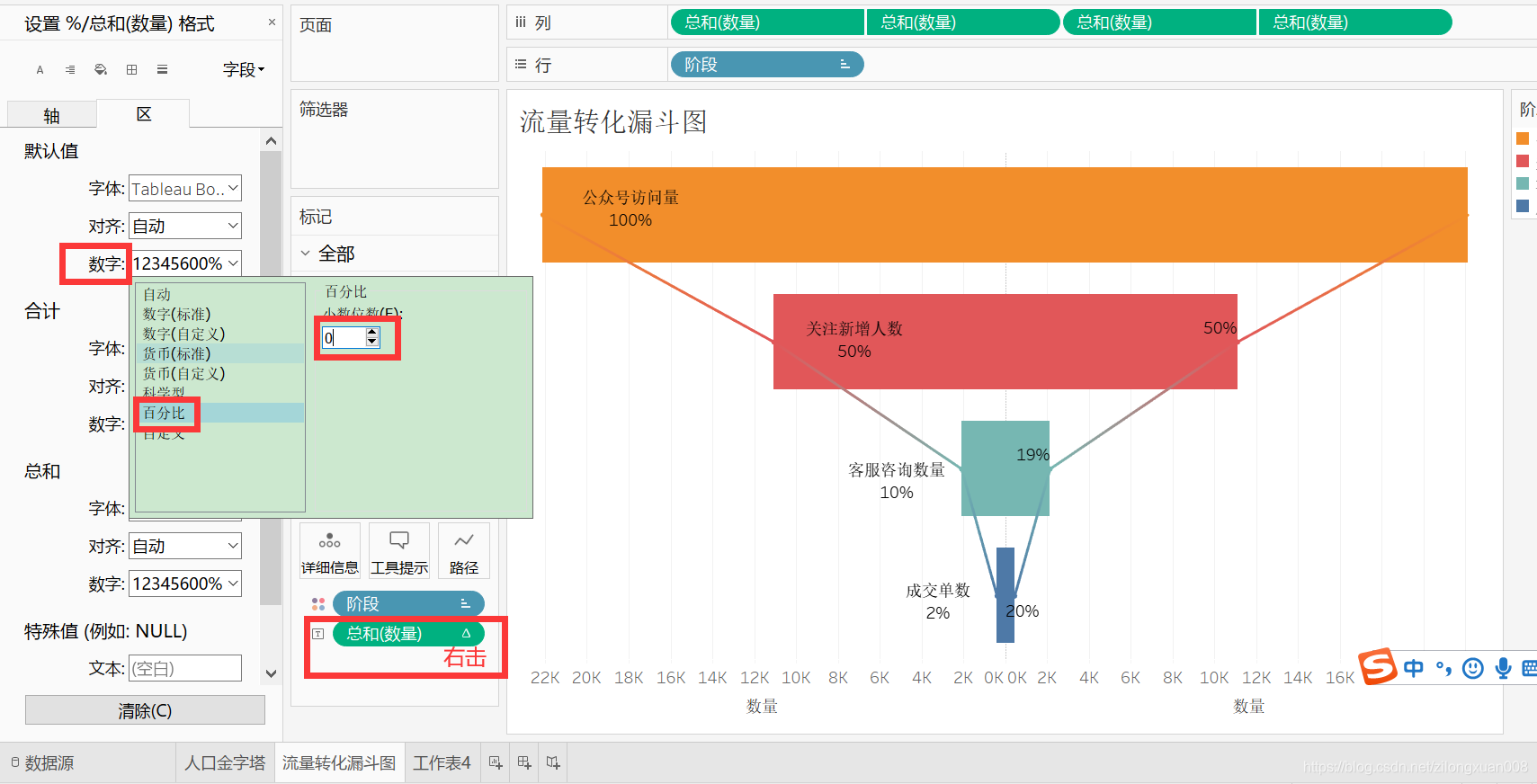Click the format pane scroll down arrow
Viewport: 1537px width, 784px height.
pyautogui.click(x=271, y=673)
